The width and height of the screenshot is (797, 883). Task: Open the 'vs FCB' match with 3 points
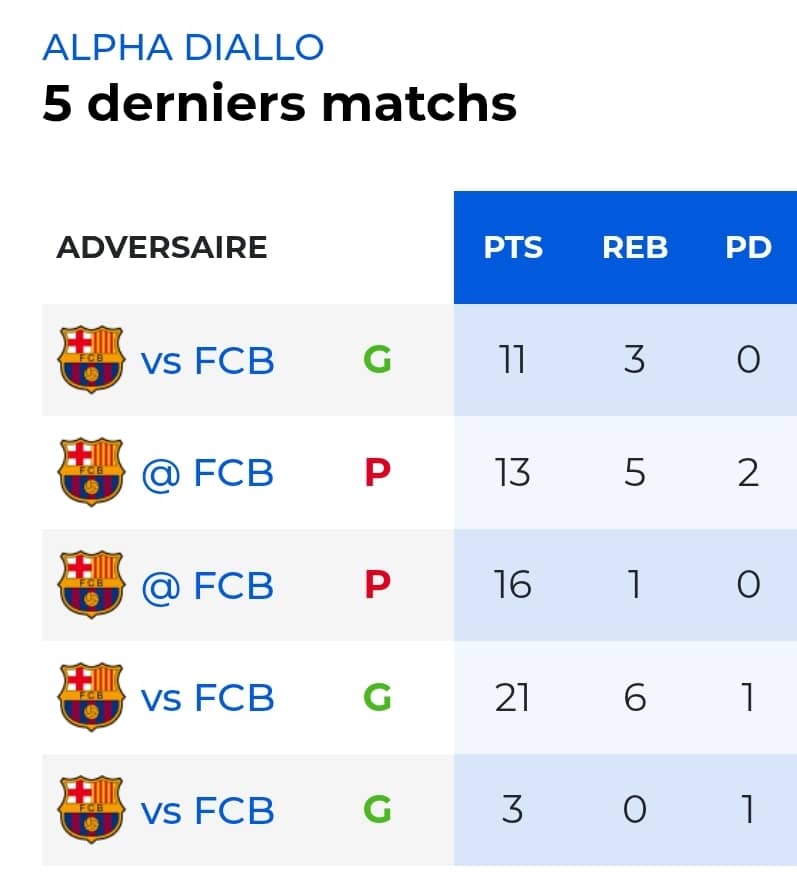(x=207, y=811)
